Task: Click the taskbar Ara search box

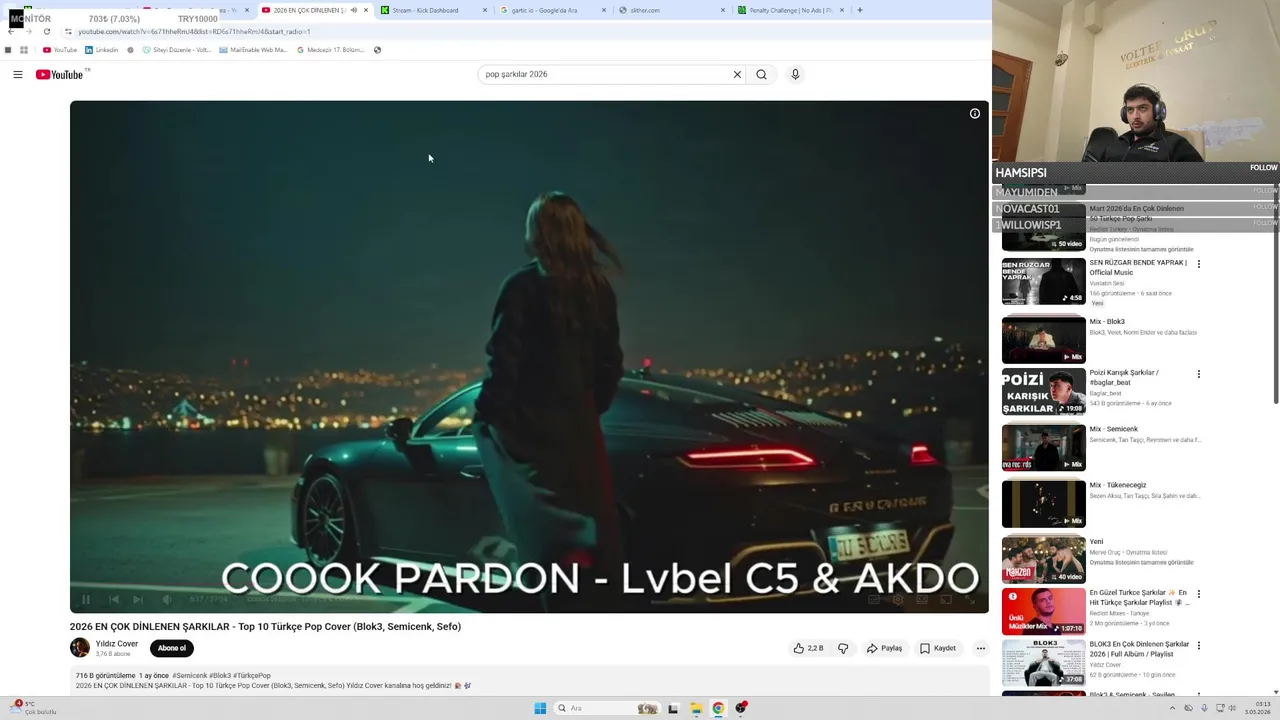Action: [x=608, y=708]
